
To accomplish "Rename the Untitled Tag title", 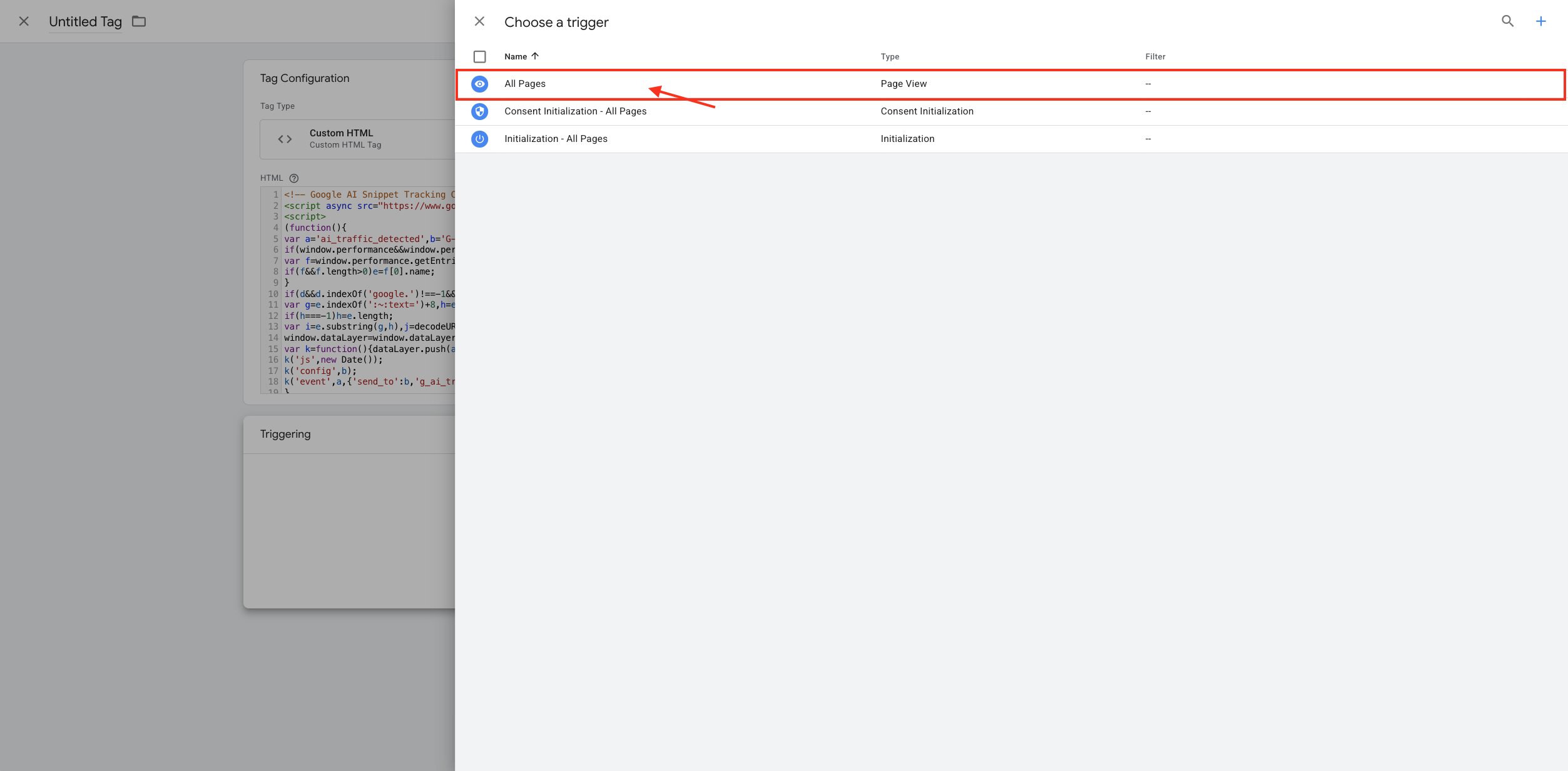I will 85,21.
